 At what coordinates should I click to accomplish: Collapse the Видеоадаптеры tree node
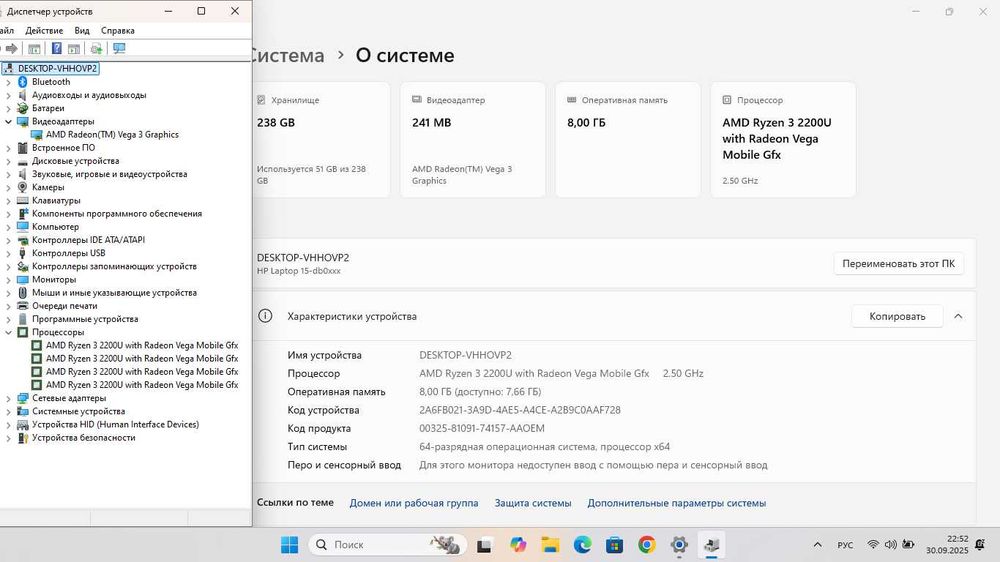coord(8,121)
